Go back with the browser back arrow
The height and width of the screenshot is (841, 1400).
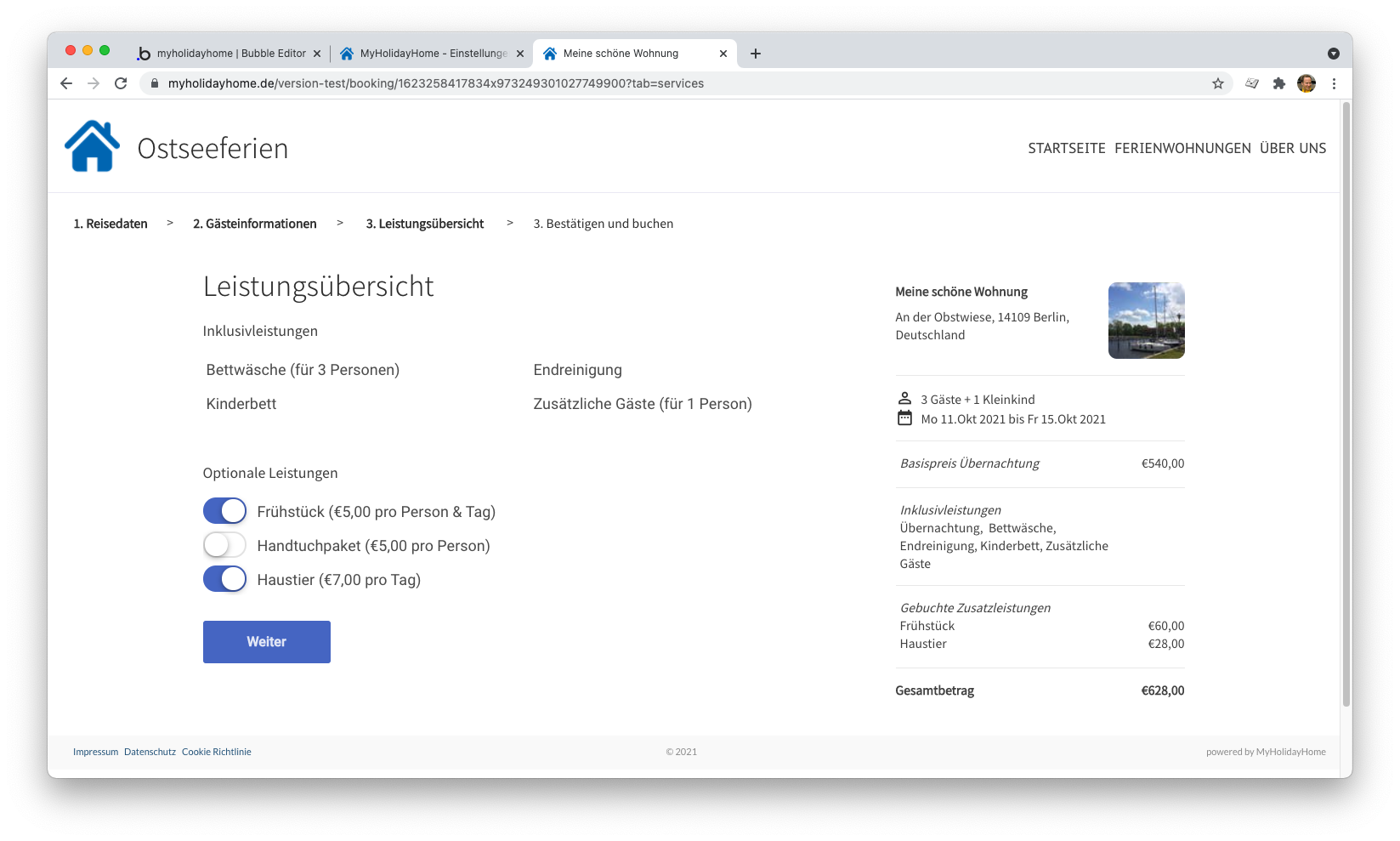66,83
